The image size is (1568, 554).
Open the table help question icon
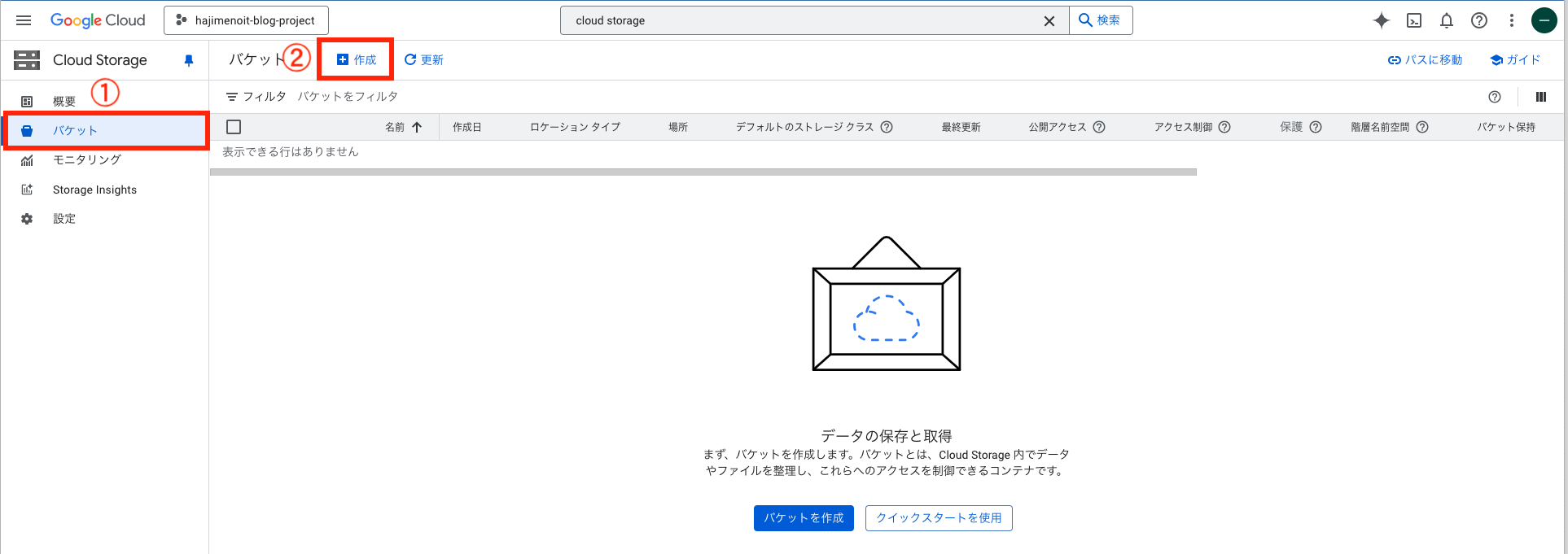pos(1495,97)
